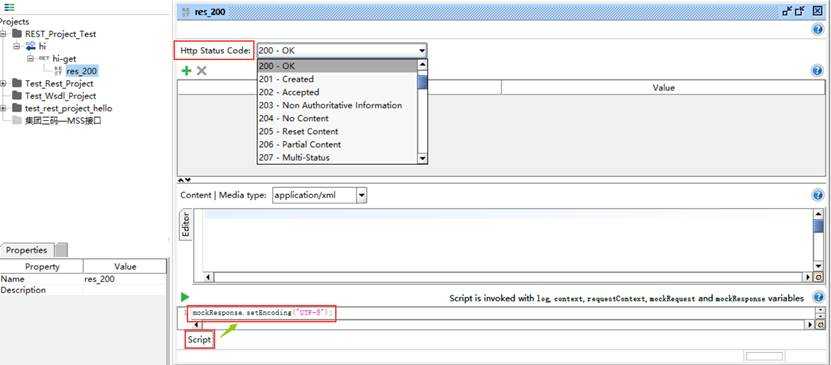Screen dimensions: 831x365
Task: Click the GET method icon beside hi-get
Action: 45,59
